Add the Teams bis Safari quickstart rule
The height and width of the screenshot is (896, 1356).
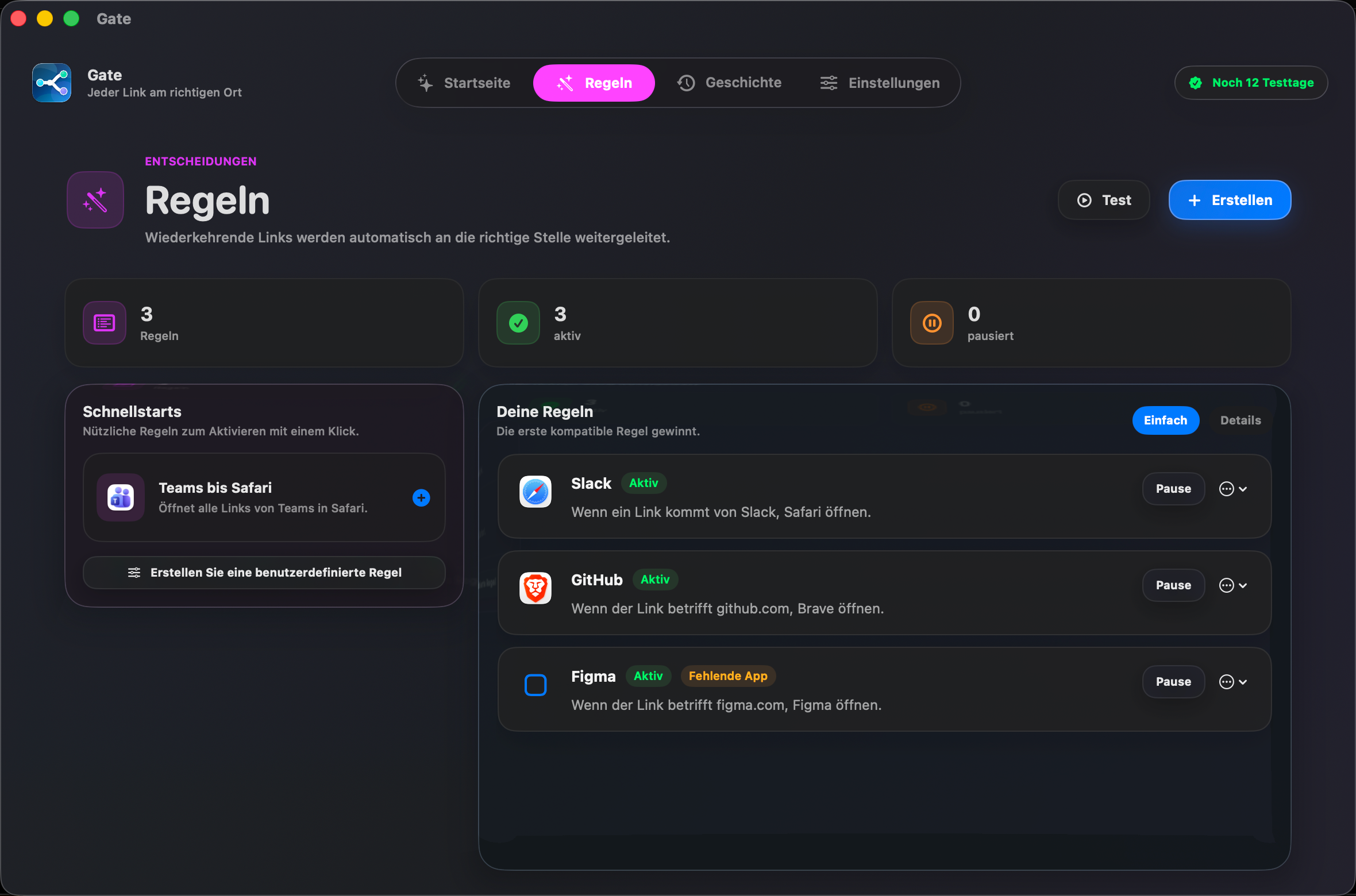click(x=421, y=497)
